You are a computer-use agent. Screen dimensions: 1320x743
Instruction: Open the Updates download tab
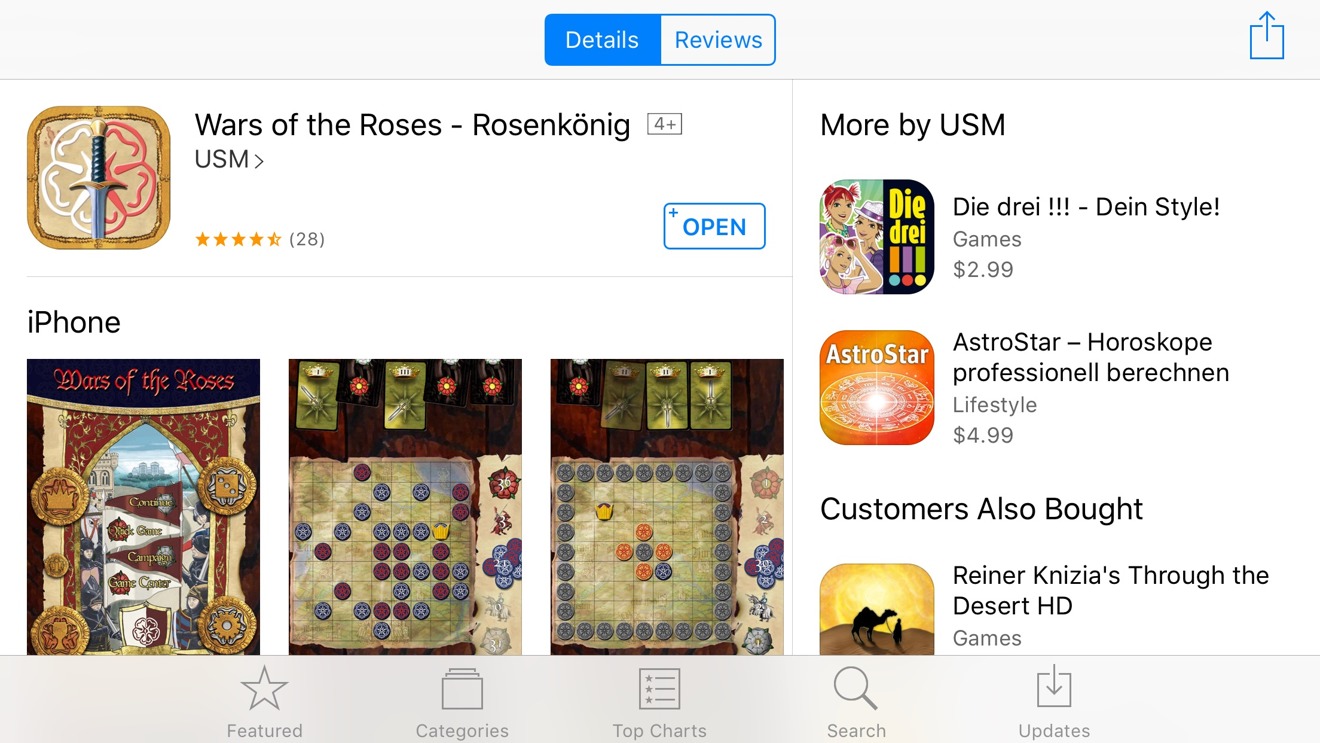[x=1054, y=702]
